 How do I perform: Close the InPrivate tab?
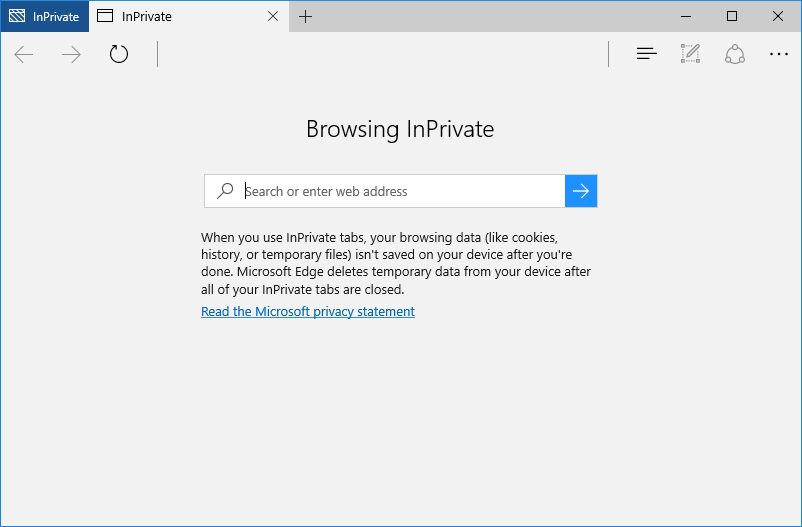[273, 16]
